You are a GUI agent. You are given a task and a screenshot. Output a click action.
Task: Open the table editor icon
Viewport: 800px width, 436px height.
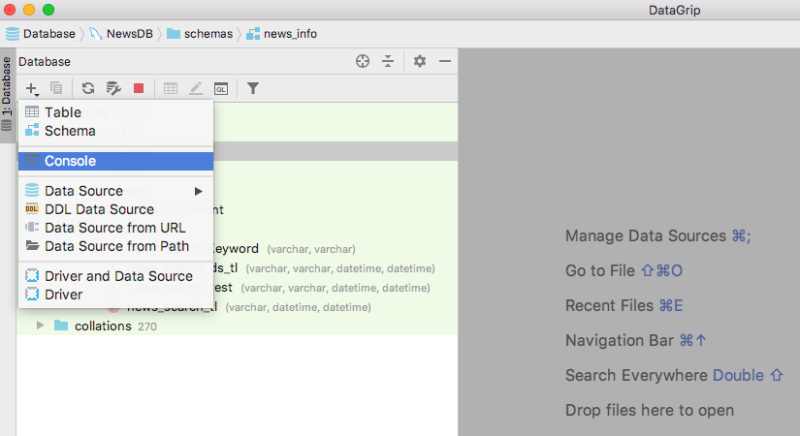coord(170,88)
